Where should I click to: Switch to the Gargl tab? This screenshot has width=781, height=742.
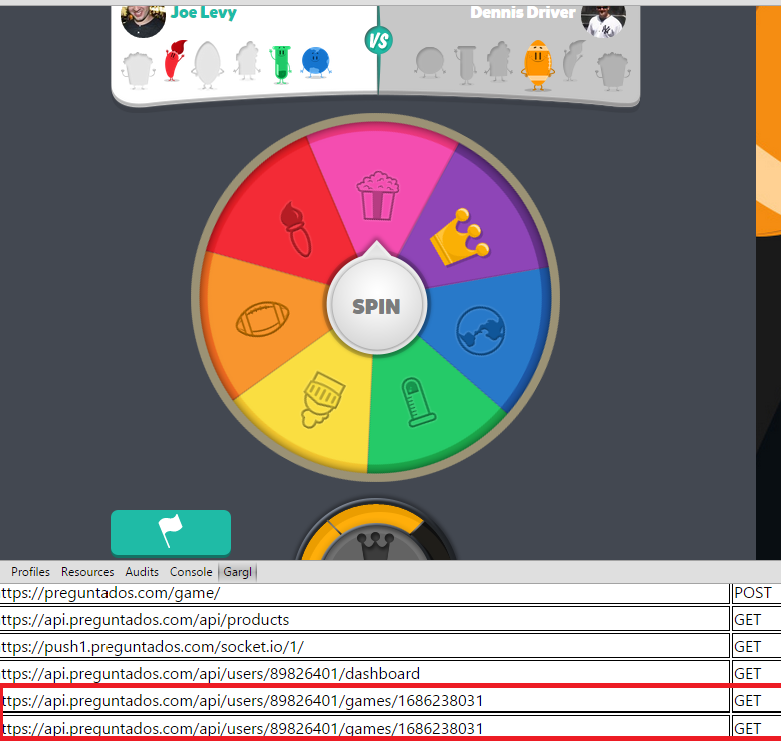coord(238,572)
